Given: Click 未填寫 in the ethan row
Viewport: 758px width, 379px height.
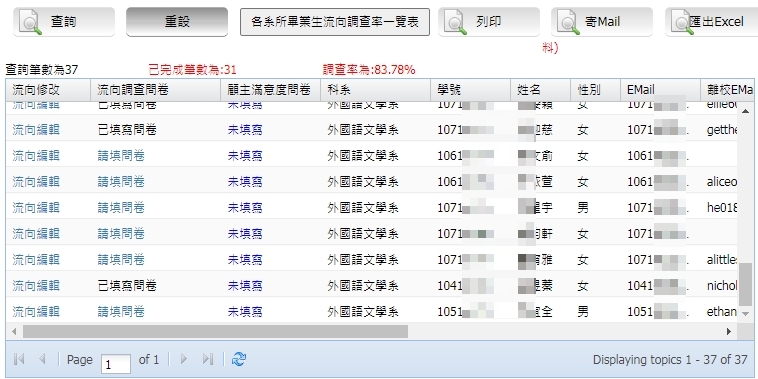Looking at the screenshot, I should 245,312.
